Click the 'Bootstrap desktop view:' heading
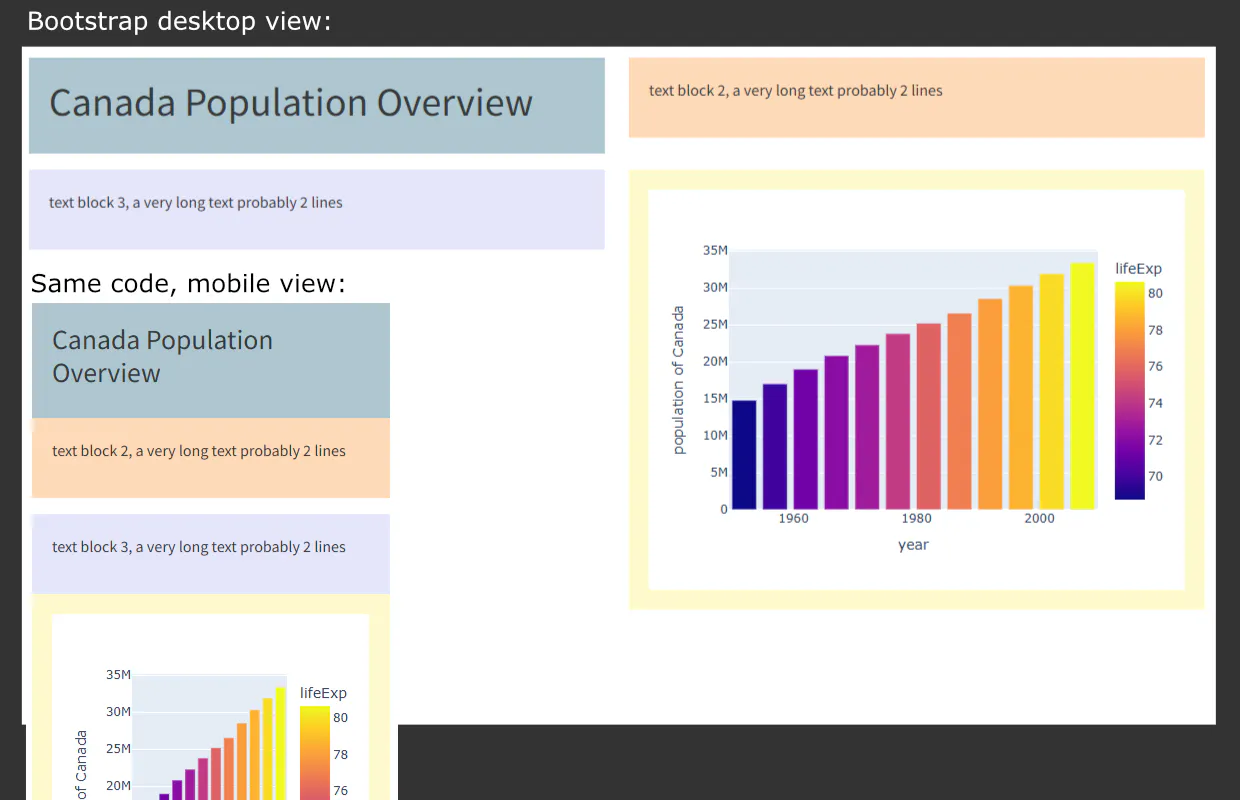 178,20
